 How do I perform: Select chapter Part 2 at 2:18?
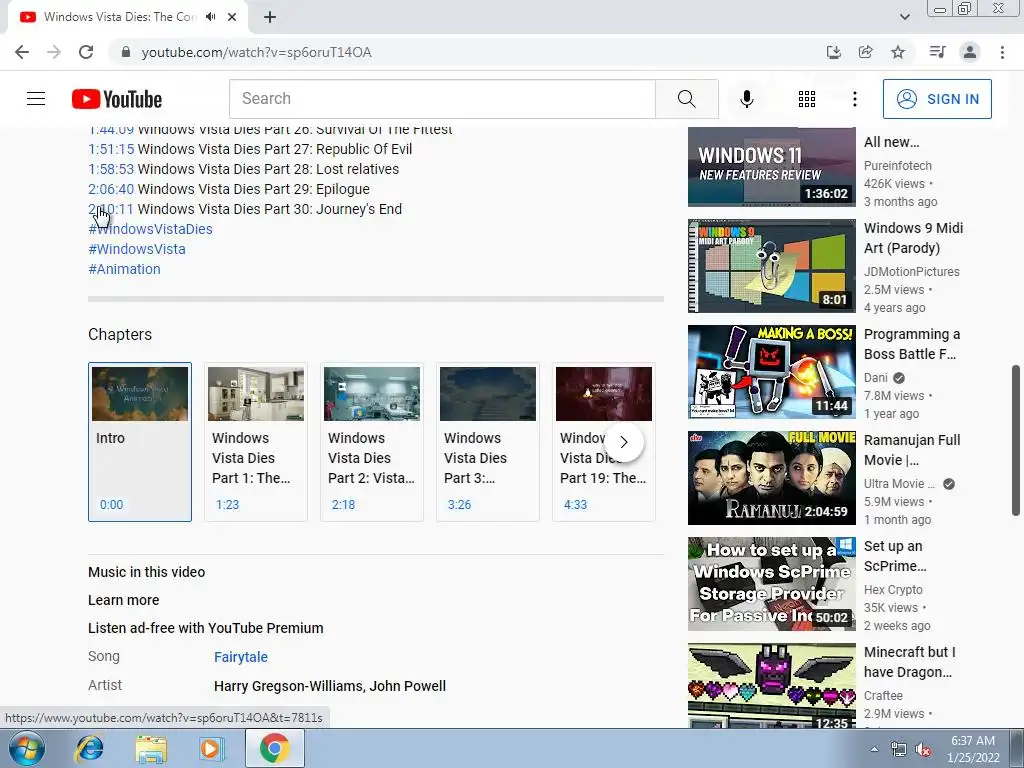click(x=372, y=442)
